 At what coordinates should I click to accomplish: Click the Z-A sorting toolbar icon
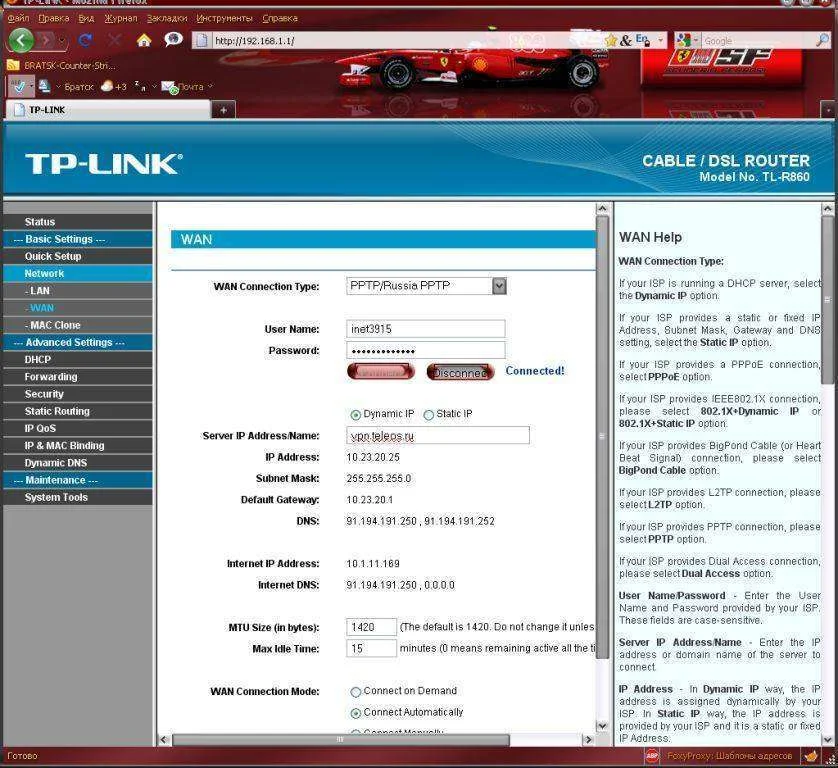140,86
